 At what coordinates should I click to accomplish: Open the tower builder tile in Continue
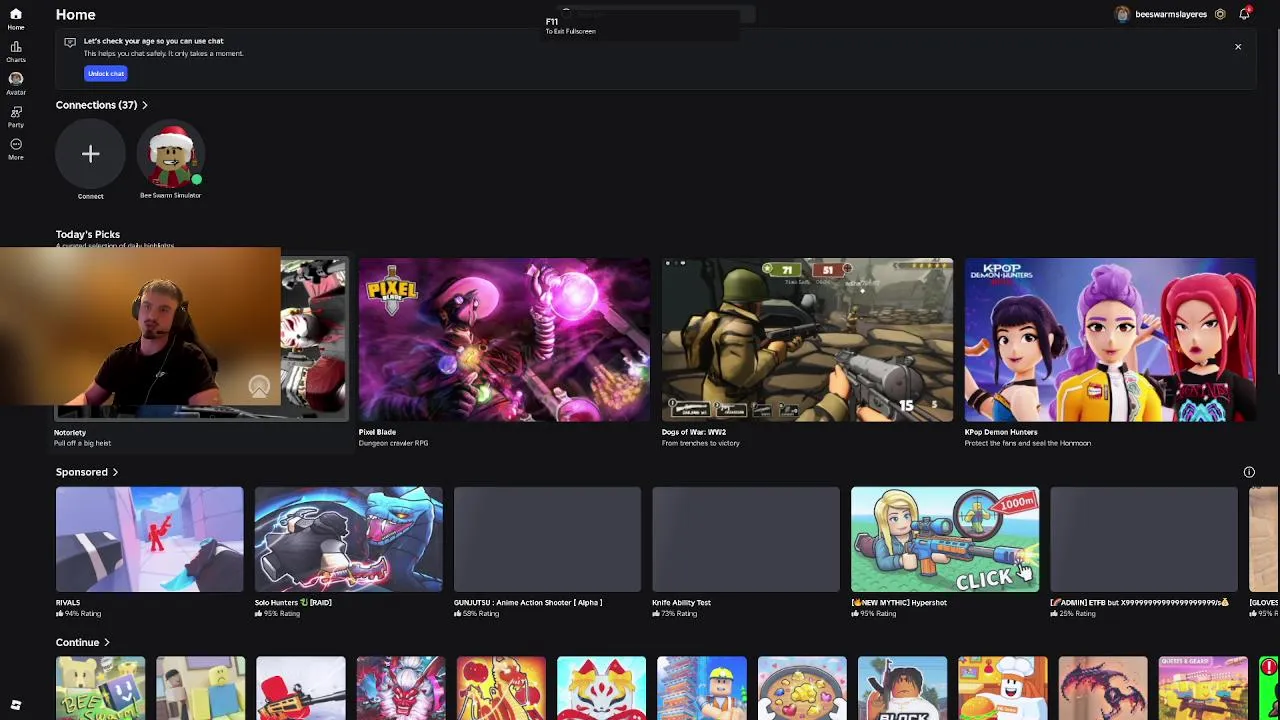[701, 688]
